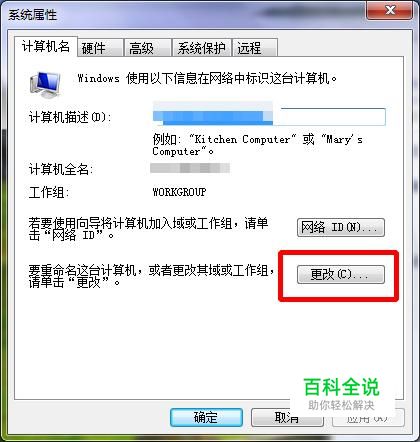
Task: Click the 百科全说 green watermark logo
Action: click(342, 387)
